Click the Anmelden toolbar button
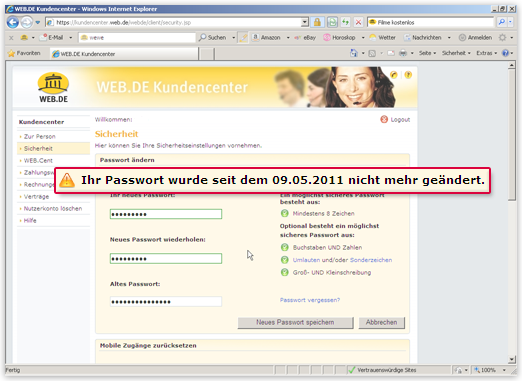 475,38
